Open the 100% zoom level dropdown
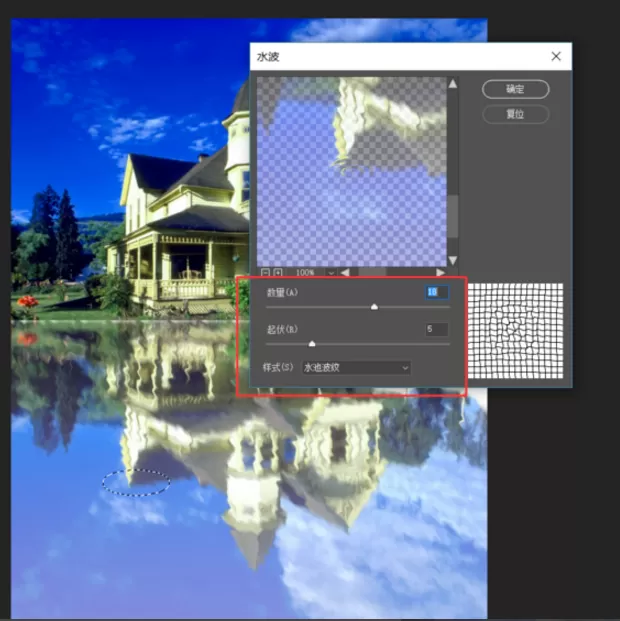The height and width of the screenshot is (621, 620). click(331, 273)
